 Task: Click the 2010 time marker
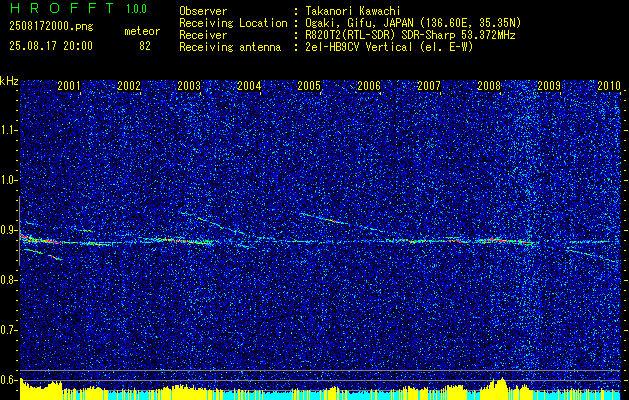click(x=609, y=85)
